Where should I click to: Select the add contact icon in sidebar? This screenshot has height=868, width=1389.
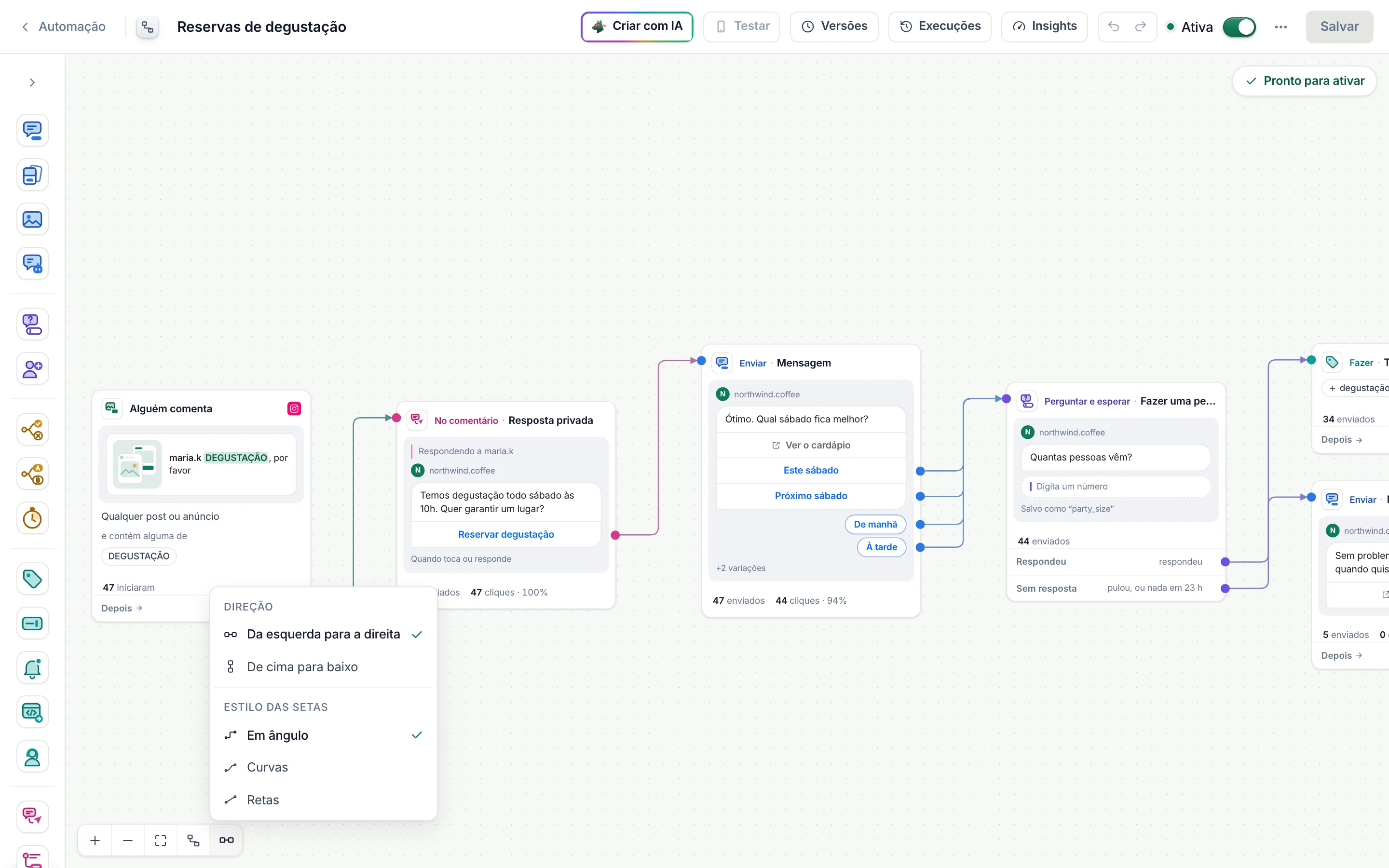32,368
